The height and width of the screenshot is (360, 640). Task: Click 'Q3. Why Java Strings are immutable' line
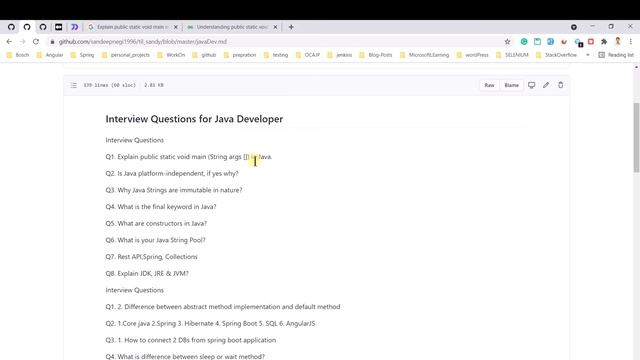[x=174, y=190]
